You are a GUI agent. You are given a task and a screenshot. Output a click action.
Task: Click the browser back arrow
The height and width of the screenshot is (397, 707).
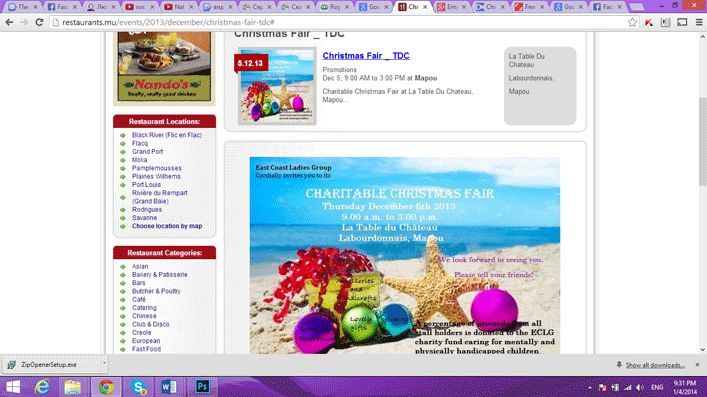pyautogui.click(x=9, y=22)
